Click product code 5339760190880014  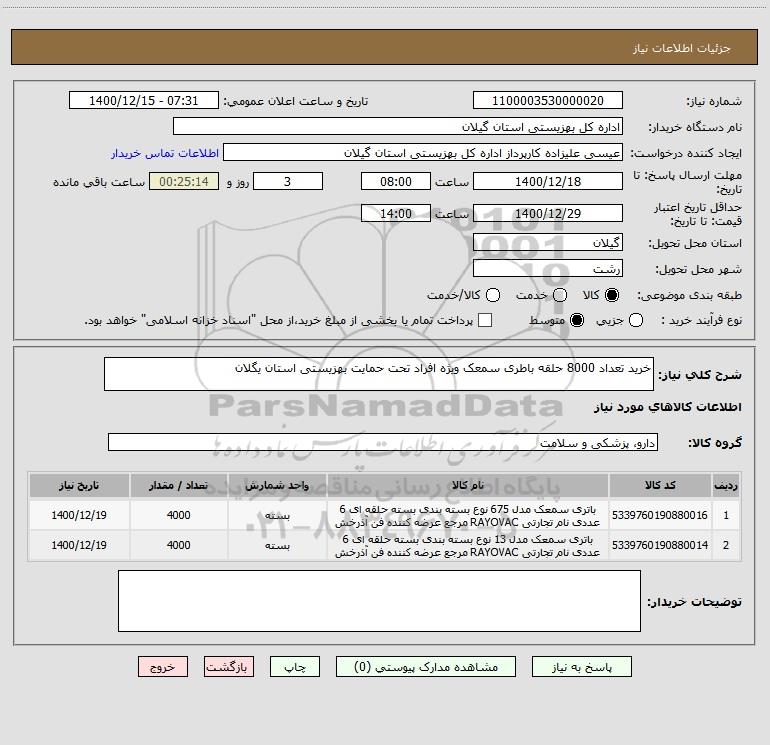(x=660, y=545)
